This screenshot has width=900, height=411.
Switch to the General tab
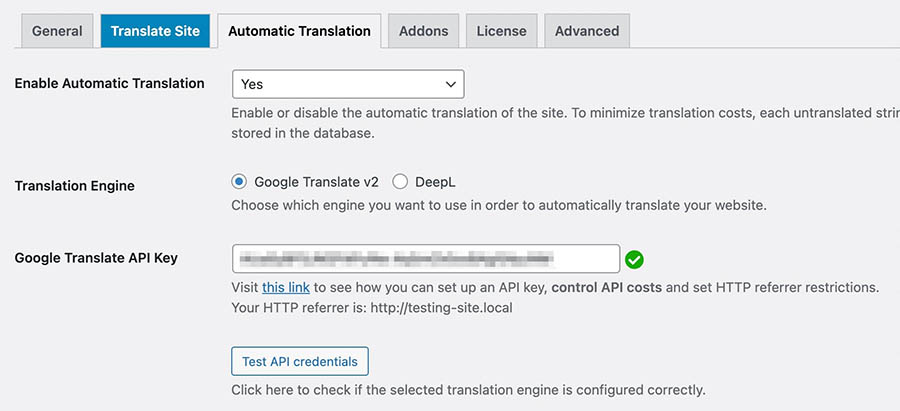click(x=57, y=31)
